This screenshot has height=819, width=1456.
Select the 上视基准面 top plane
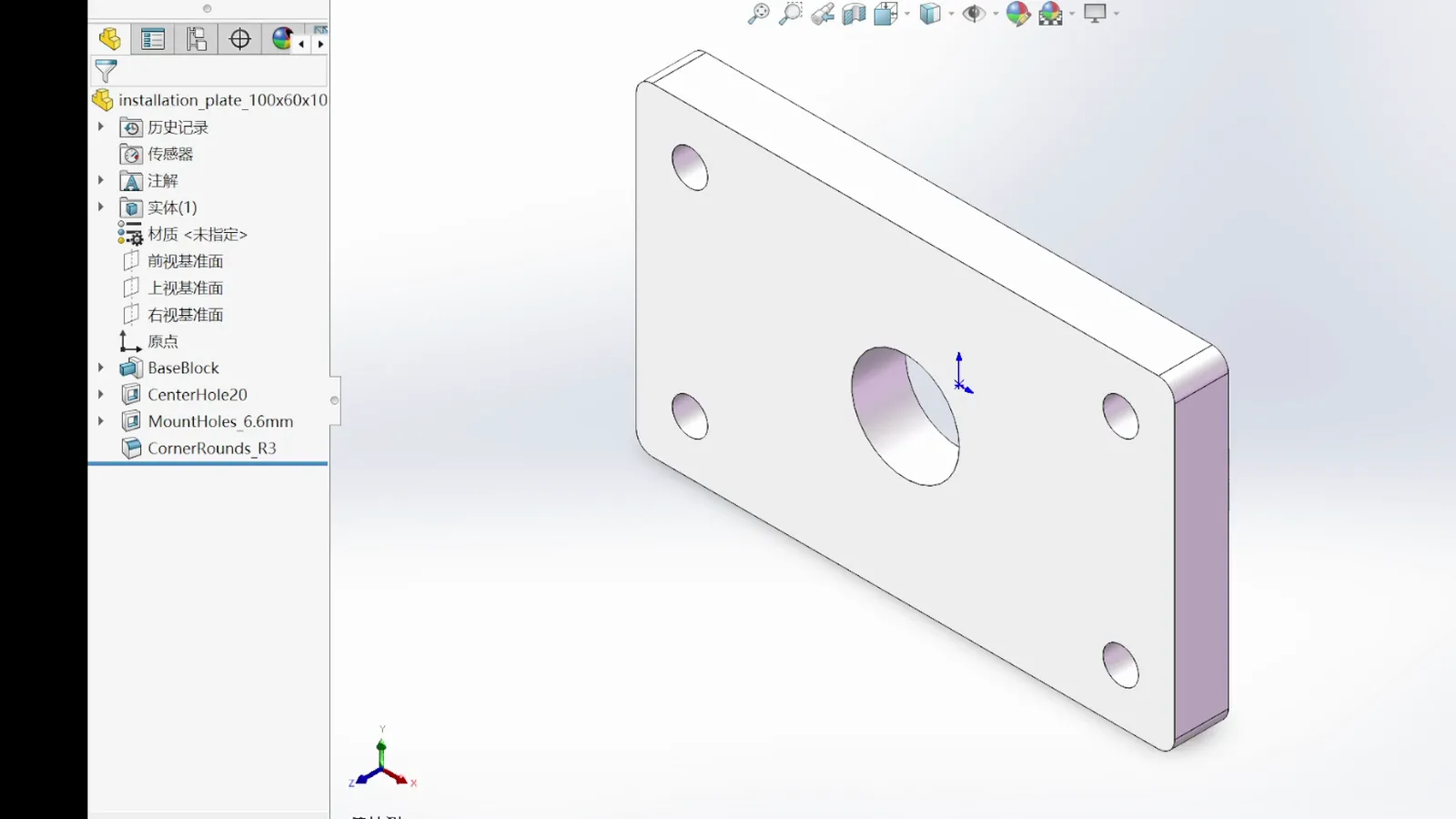[173, 288]
